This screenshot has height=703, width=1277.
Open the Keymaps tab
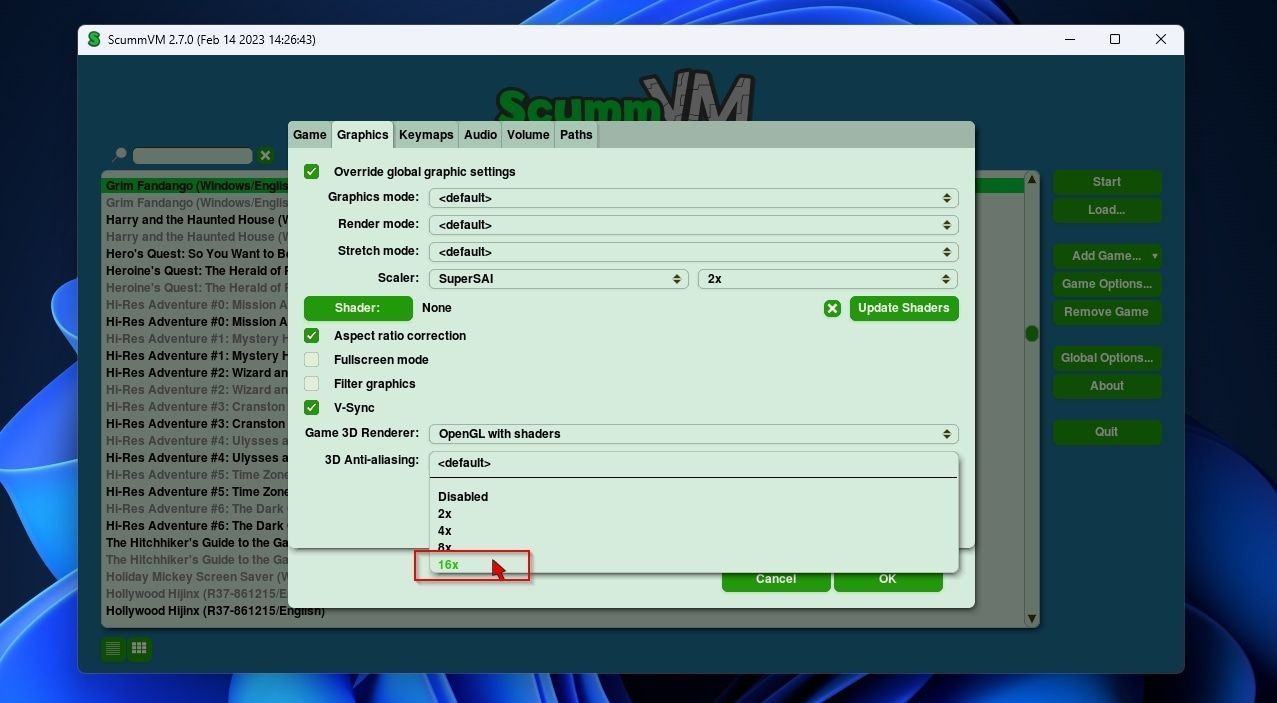tap(426, 135)
